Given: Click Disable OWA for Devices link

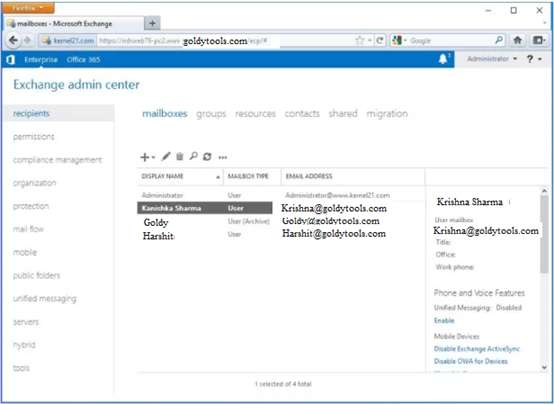Looking at the screenshot, I should (x=471, y=361).
